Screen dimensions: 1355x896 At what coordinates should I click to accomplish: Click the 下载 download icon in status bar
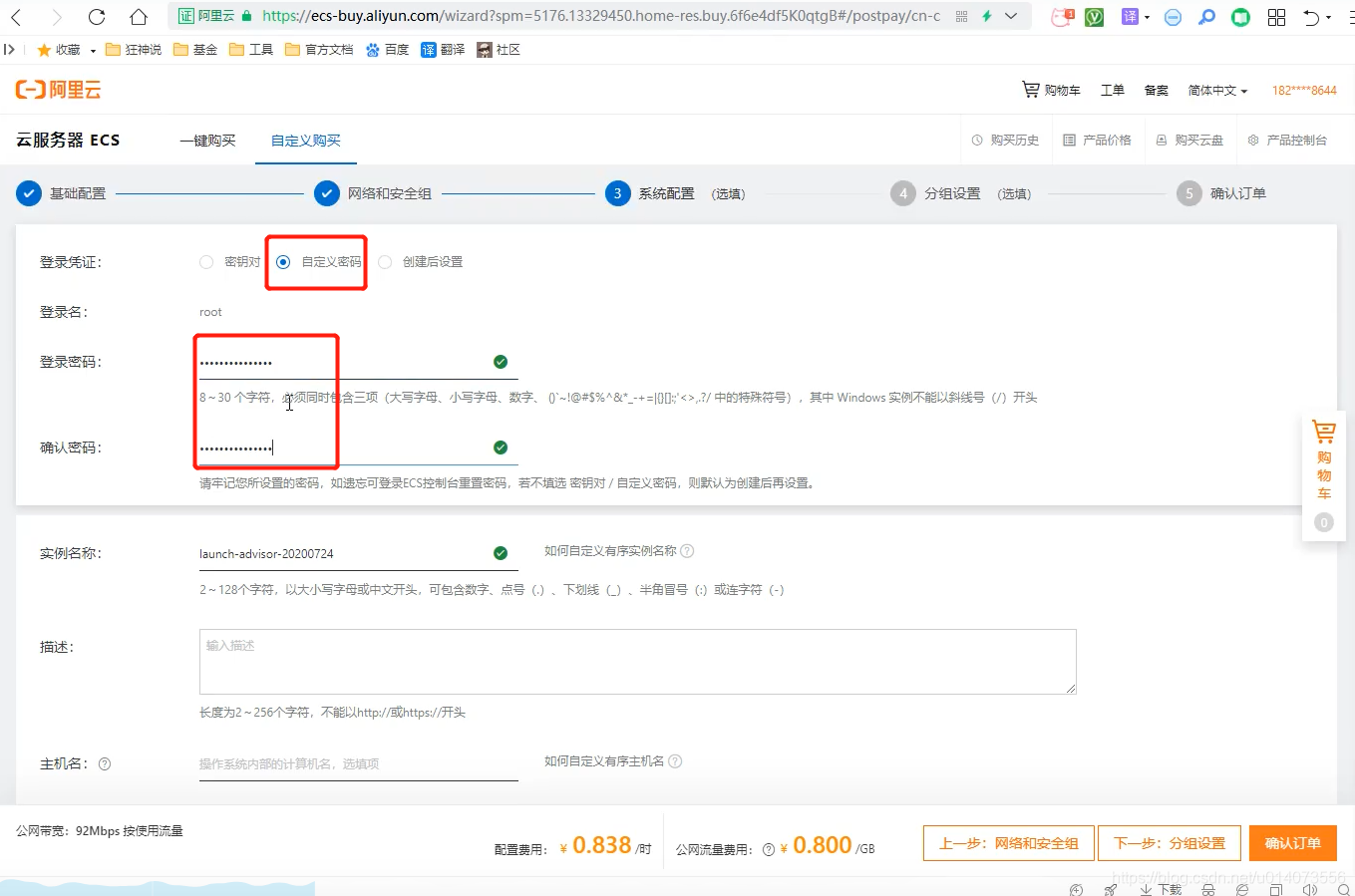click(1161, 889)
